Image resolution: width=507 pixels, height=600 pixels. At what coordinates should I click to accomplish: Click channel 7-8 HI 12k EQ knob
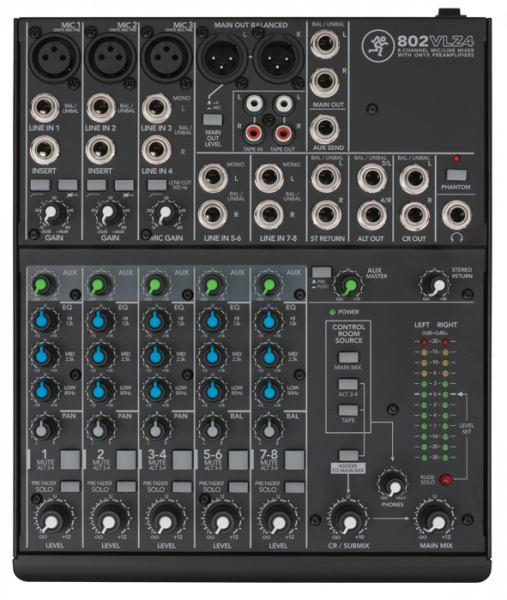pos(267,321)
